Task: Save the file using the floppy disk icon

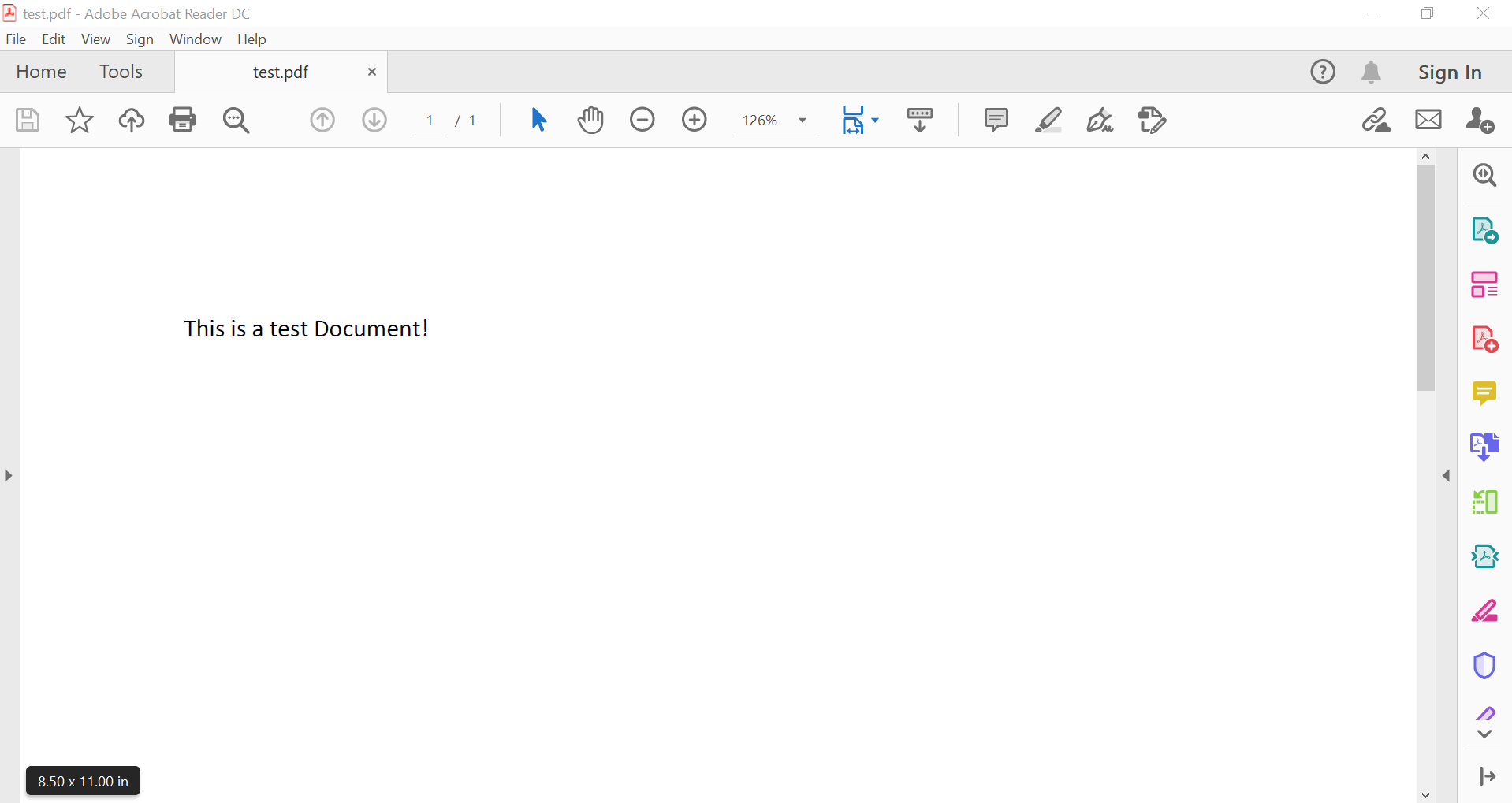Action: (28, 120)
